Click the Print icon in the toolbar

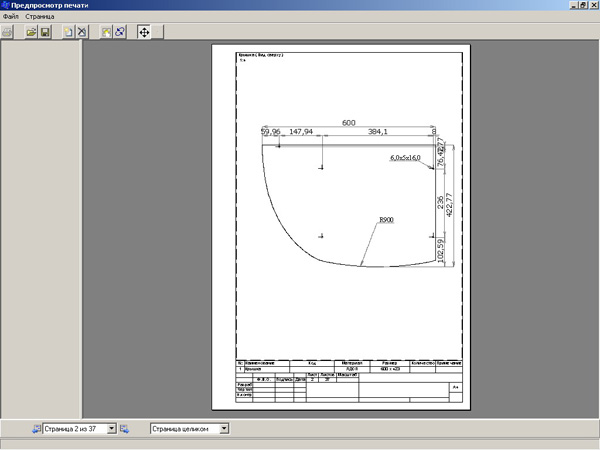pos(7,32)
